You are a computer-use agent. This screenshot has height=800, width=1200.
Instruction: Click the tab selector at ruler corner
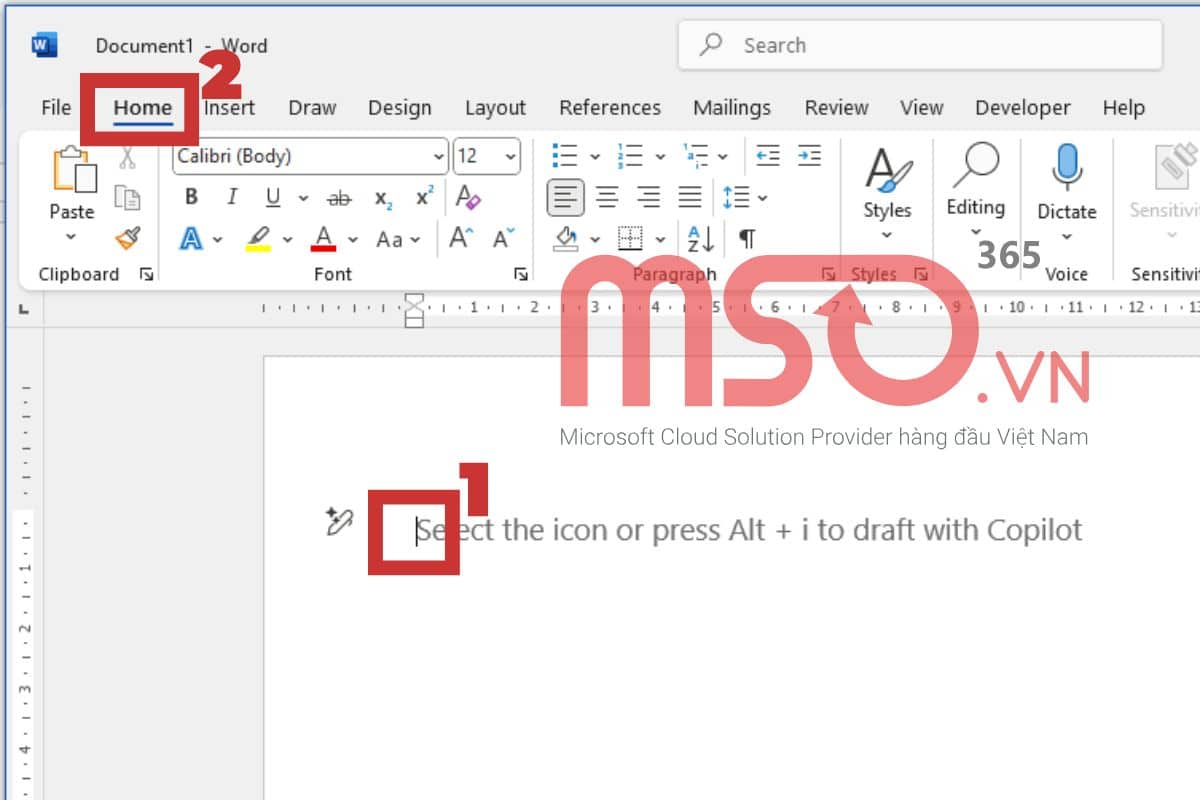pyautogui.click(x=22, y=308)
